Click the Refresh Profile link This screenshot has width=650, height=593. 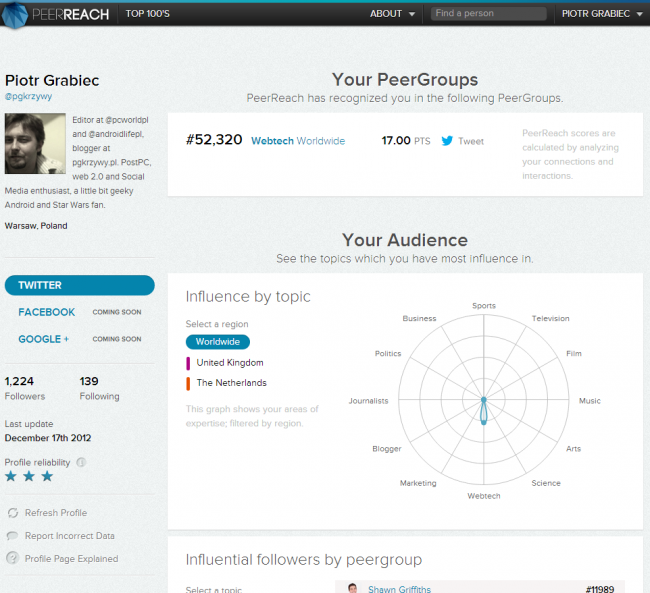coord(56,513)
